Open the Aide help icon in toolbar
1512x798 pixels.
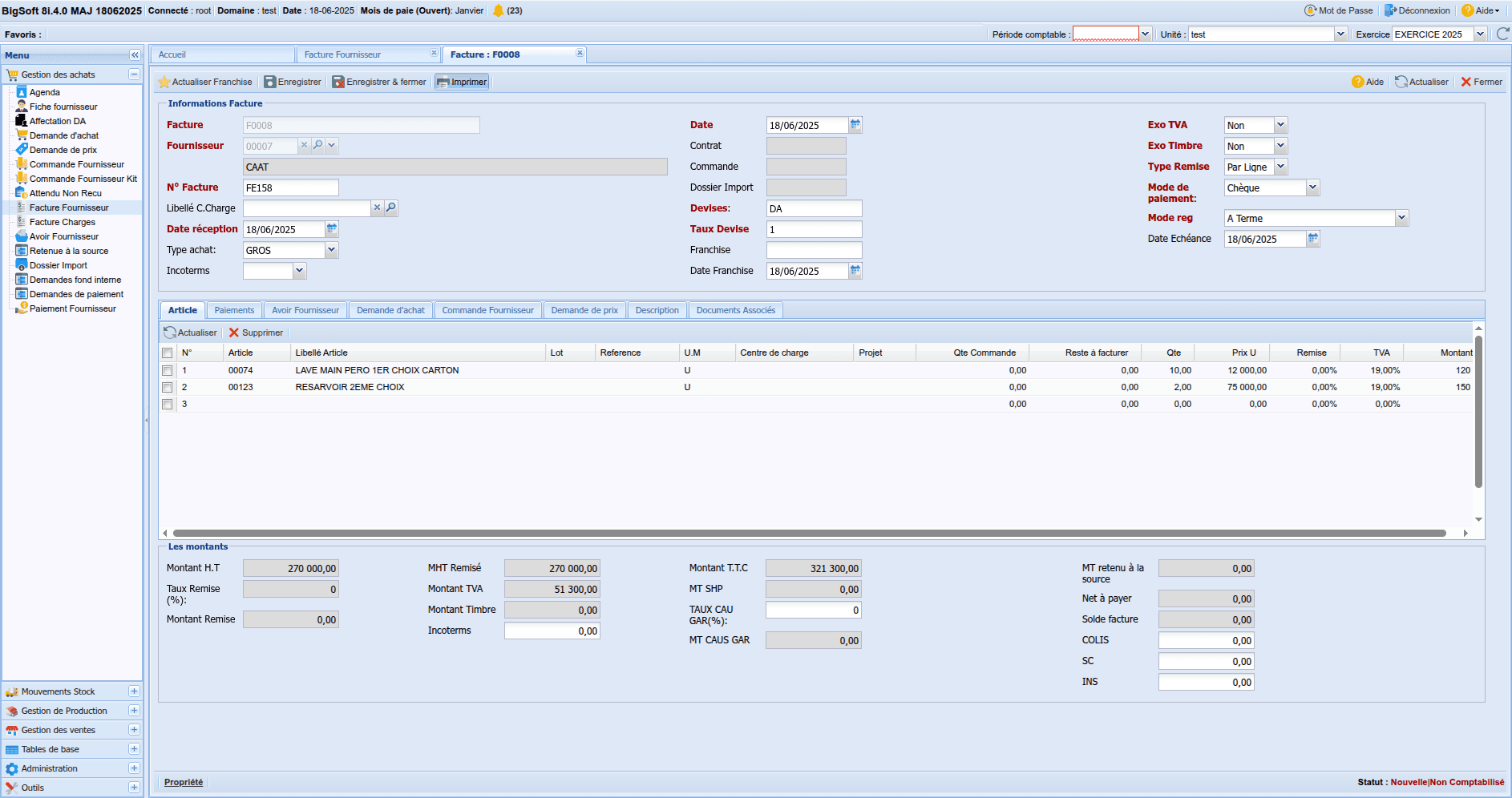1357,82
